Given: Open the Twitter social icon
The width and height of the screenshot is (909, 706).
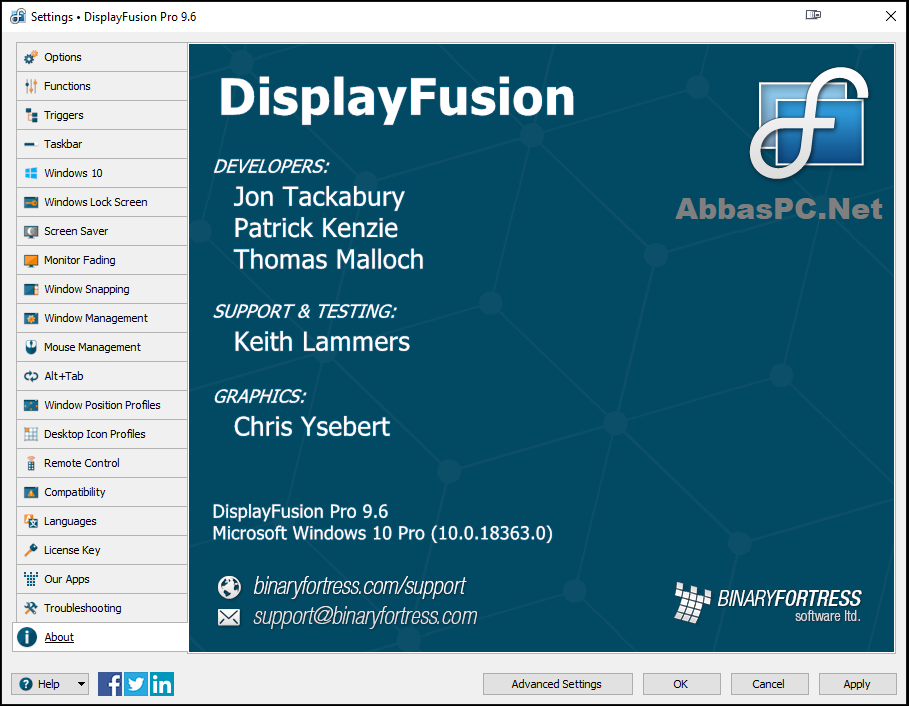Looking at the screenshot, I should tap(136, 684).
